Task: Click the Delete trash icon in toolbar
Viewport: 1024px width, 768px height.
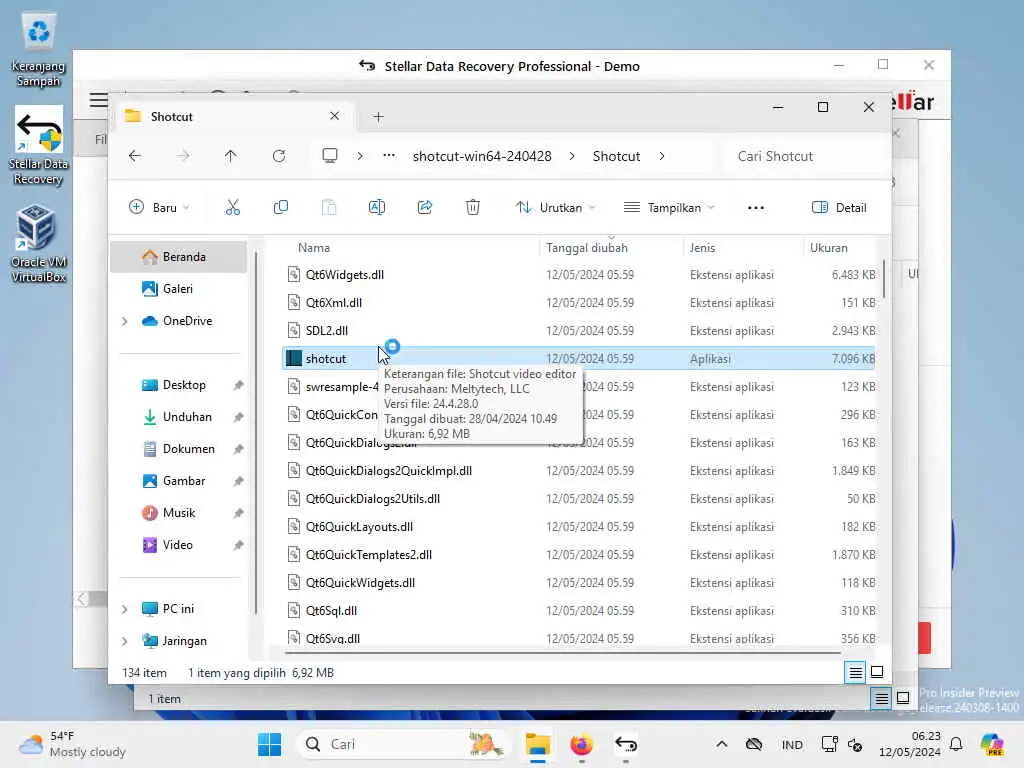Action: [x=473, y=208]
